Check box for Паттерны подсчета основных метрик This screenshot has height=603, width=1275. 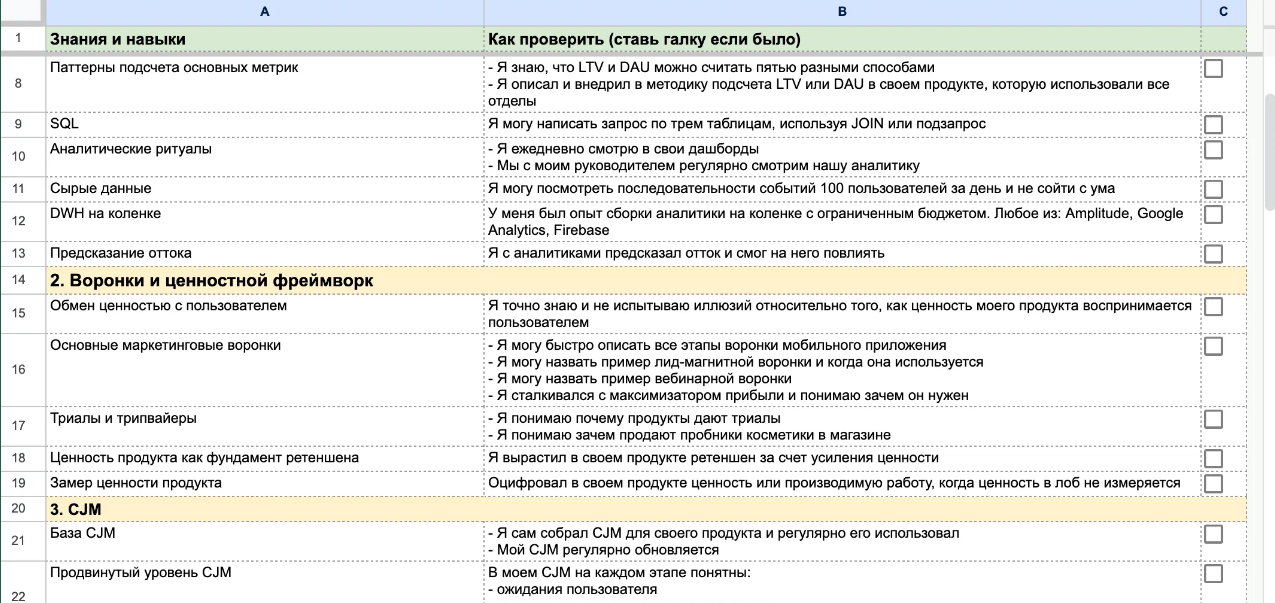point(1213,68)
